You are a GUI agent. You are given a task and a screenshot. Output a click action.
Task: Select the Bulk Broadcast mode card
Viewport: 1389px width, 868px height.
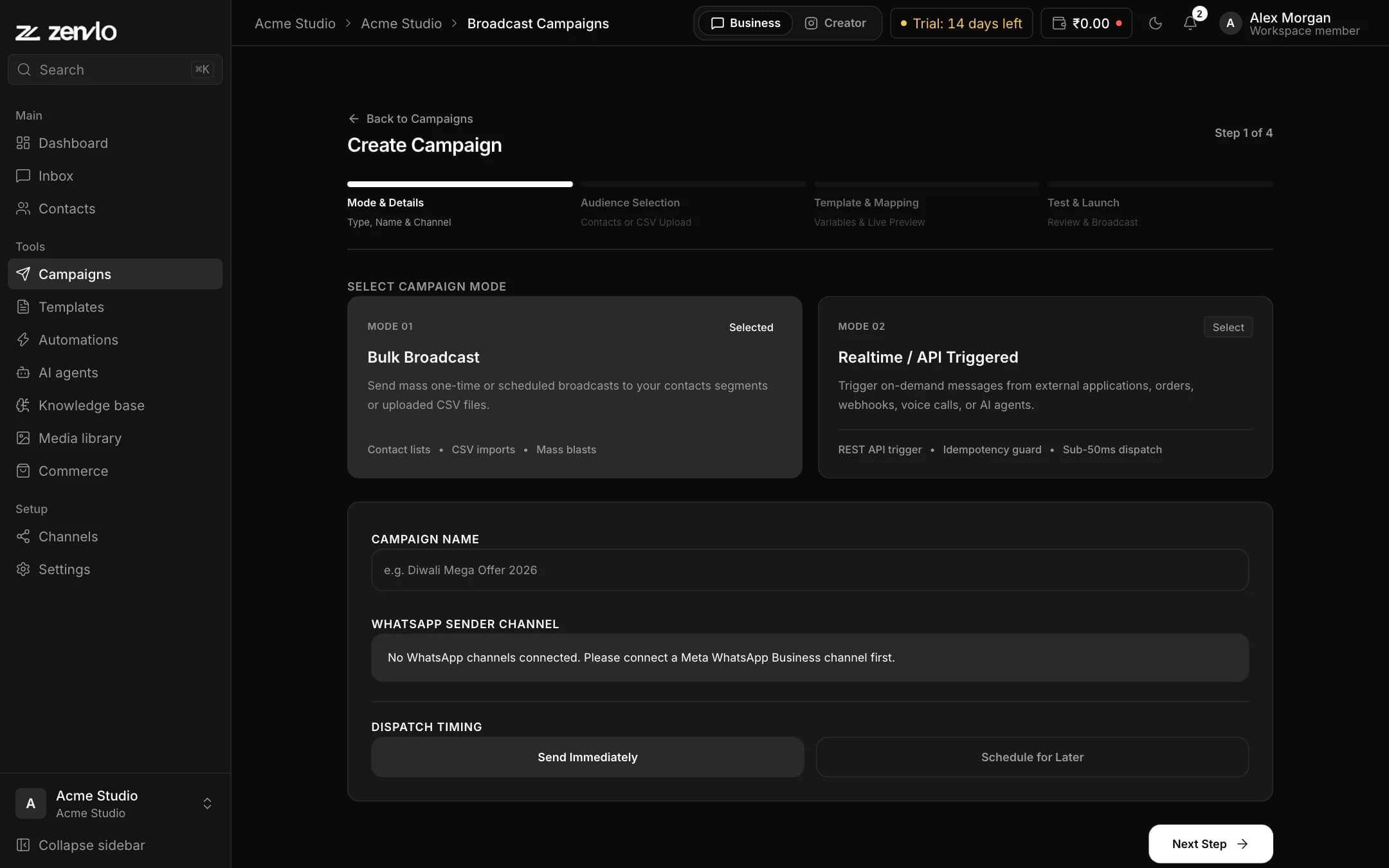[x=574, y=387]
